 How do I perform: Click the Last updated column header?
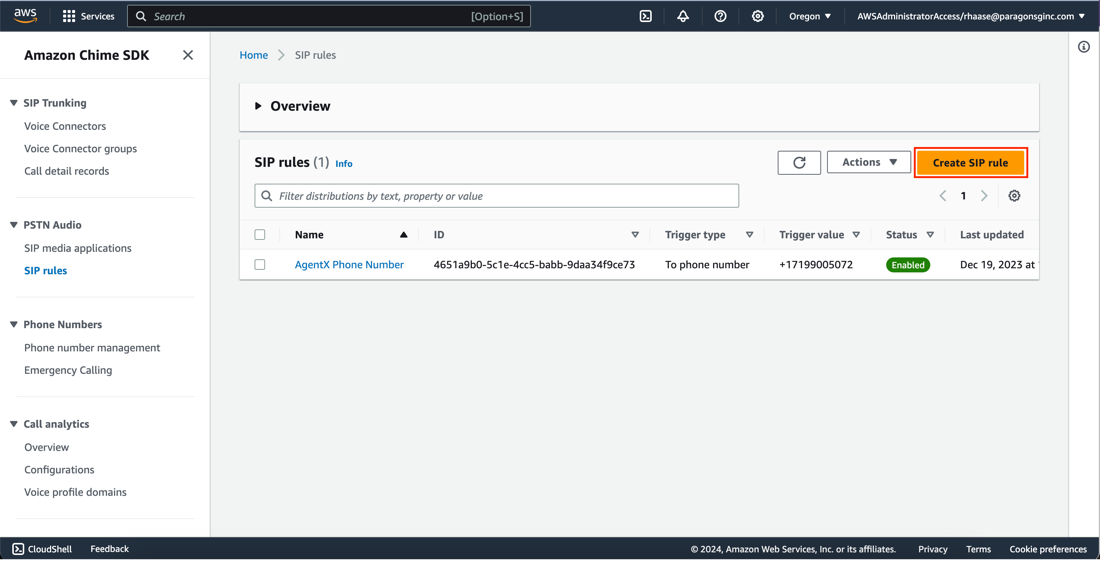tap(992, 235)
